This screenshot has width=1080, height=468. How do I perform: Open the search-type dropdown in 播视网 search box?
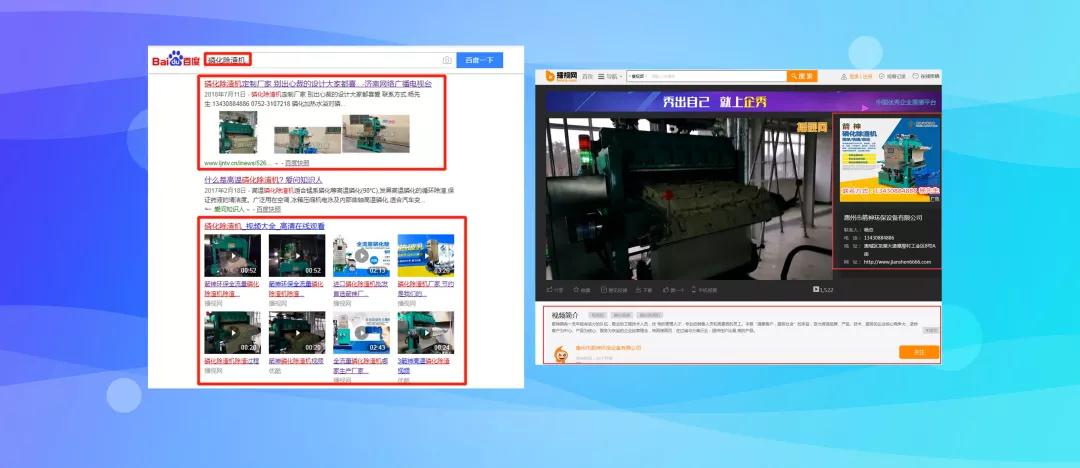[636, 76]
